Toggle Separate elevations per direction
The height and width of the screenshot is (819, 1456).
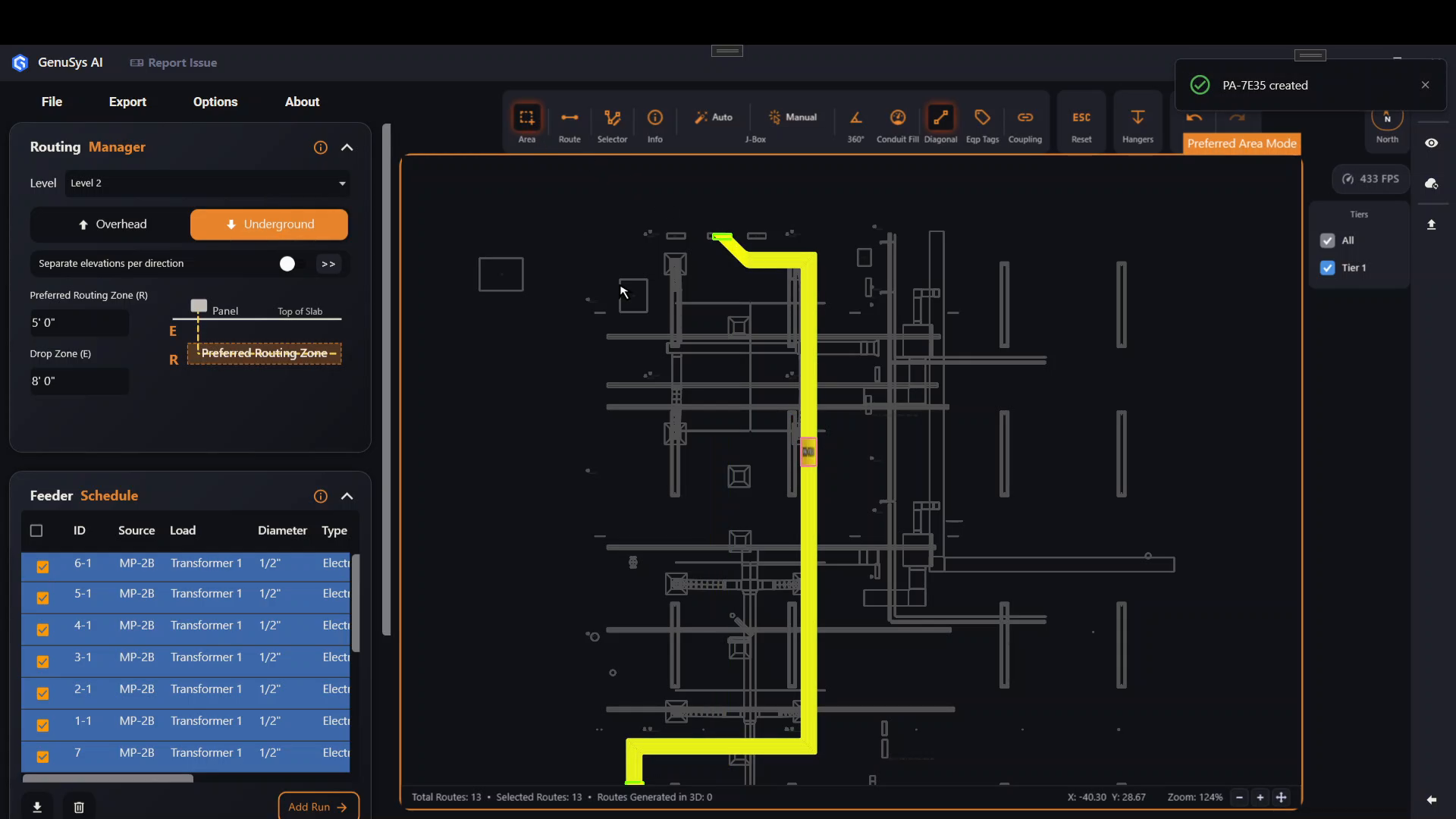pyautogui.click(x=291, y=264)
